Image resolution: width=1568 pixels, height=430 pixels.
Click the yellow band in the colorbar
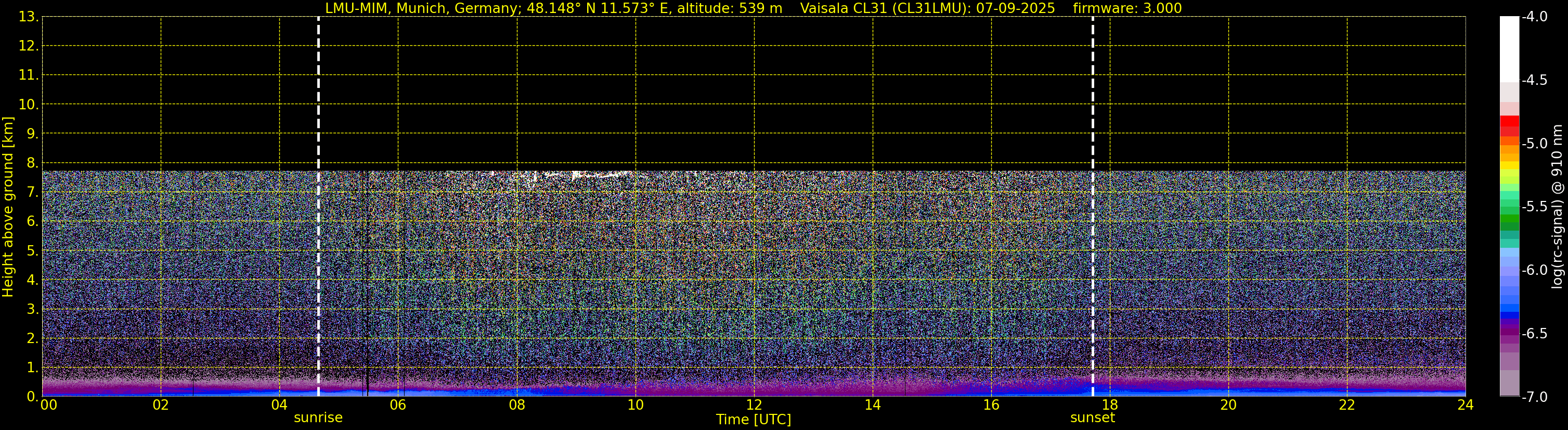pyautogui.click(x=1509, y=165)
